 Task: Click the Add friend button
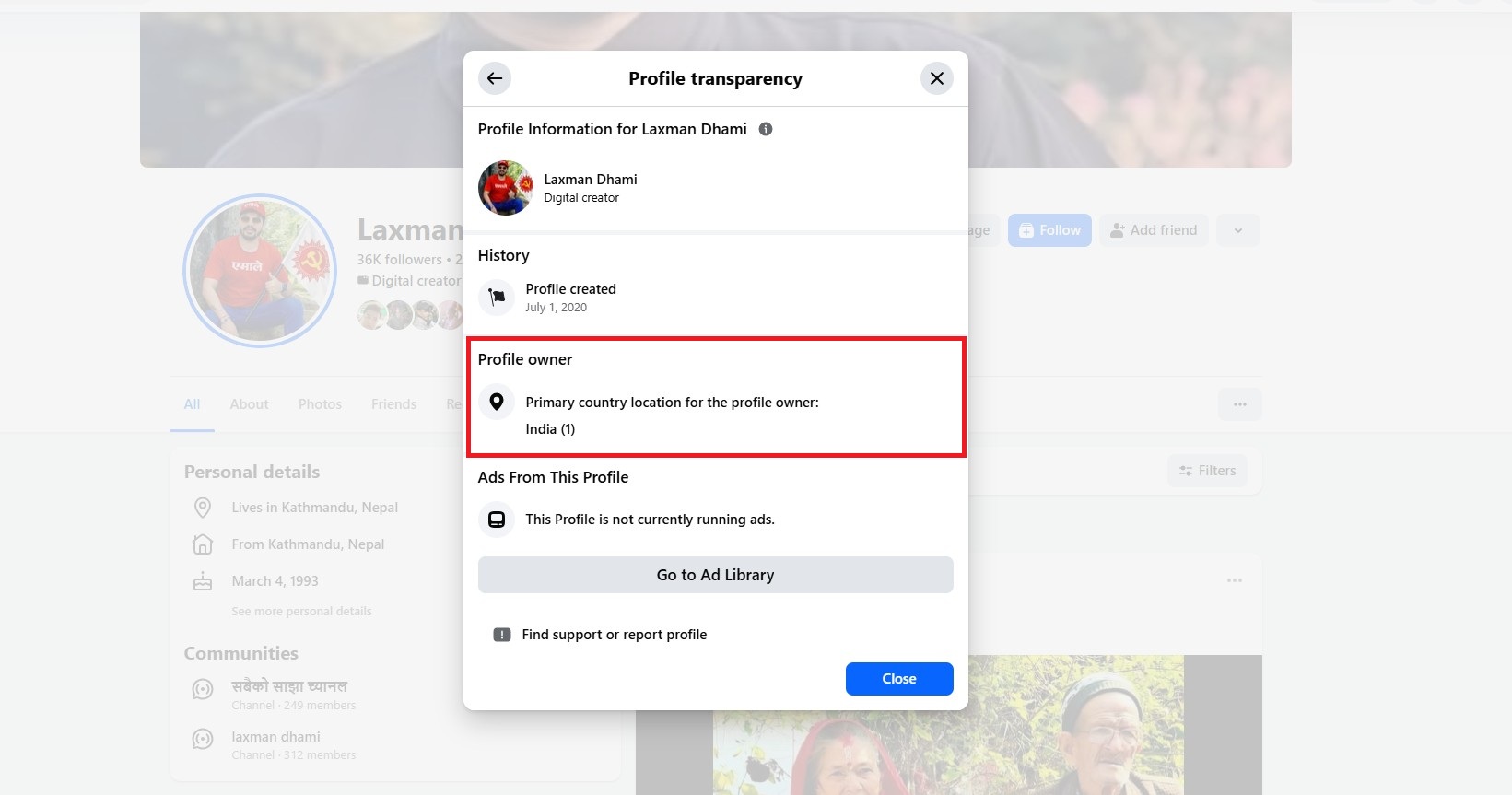(x=1154, y=230)
